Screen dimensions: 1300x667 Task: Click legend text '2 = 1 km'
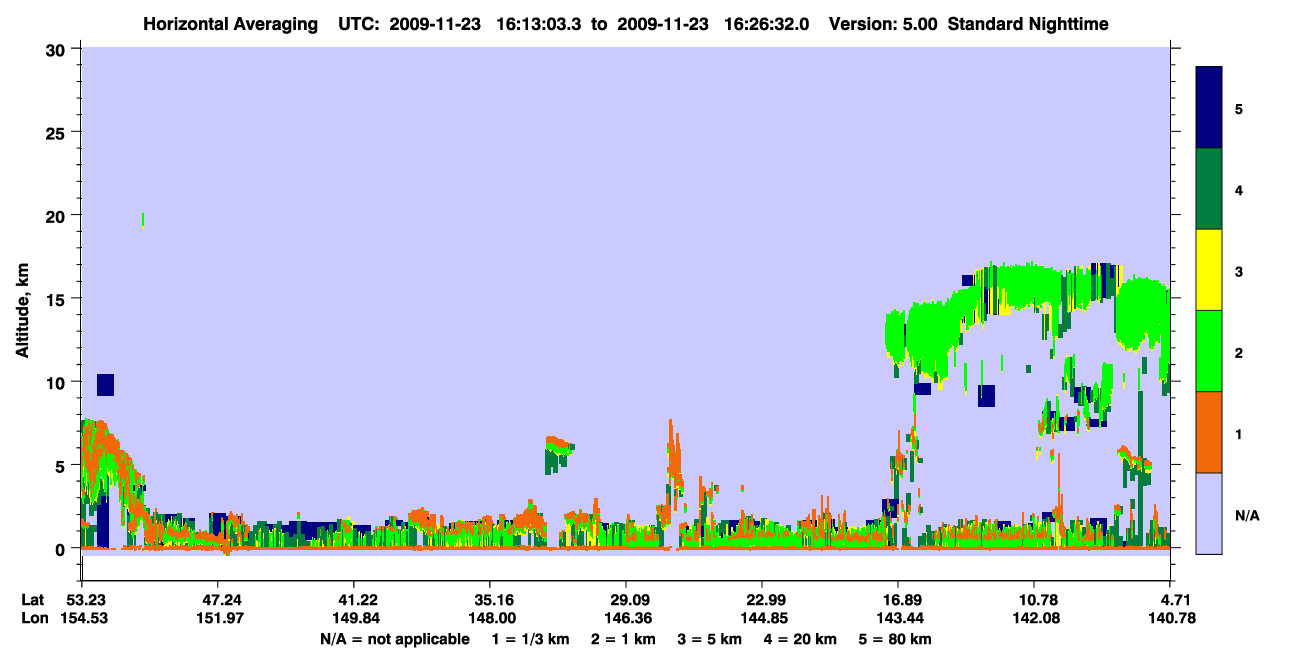tap(626, 639)
